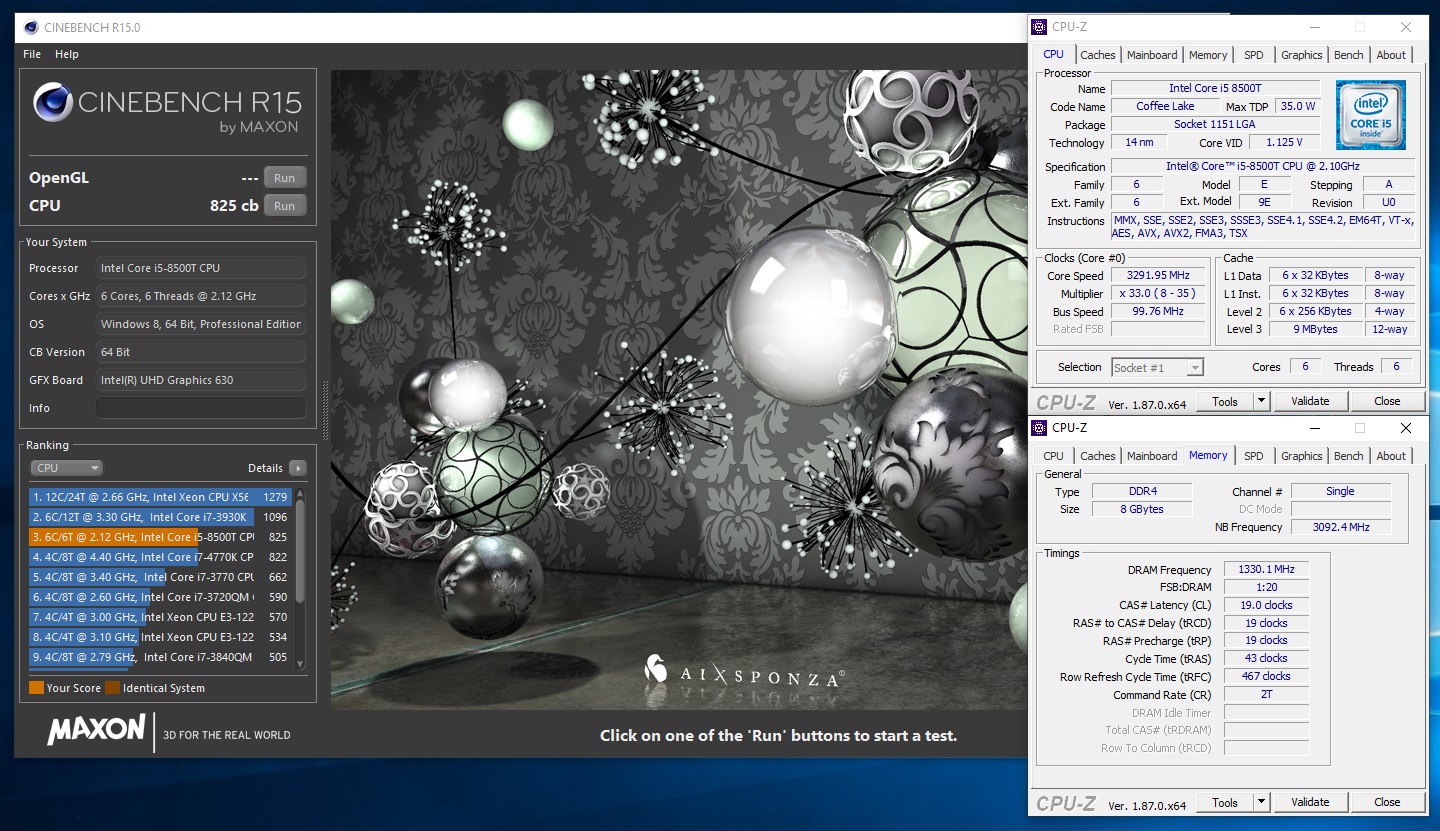Open ranking Details arrow button
Viewport: 1440px width, 831px height.
297,468
